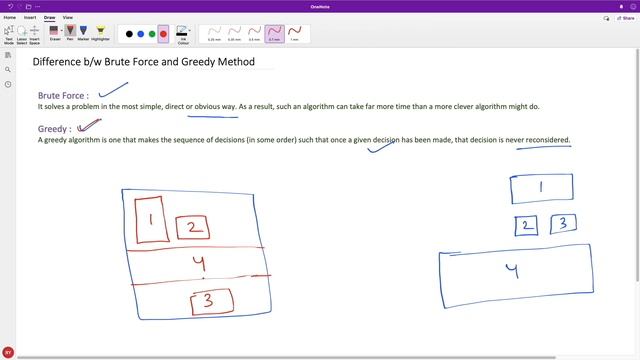Click the smiley feedback icon in title bar
The width and height of the screenshot is (640, 360).
(633, 7)
